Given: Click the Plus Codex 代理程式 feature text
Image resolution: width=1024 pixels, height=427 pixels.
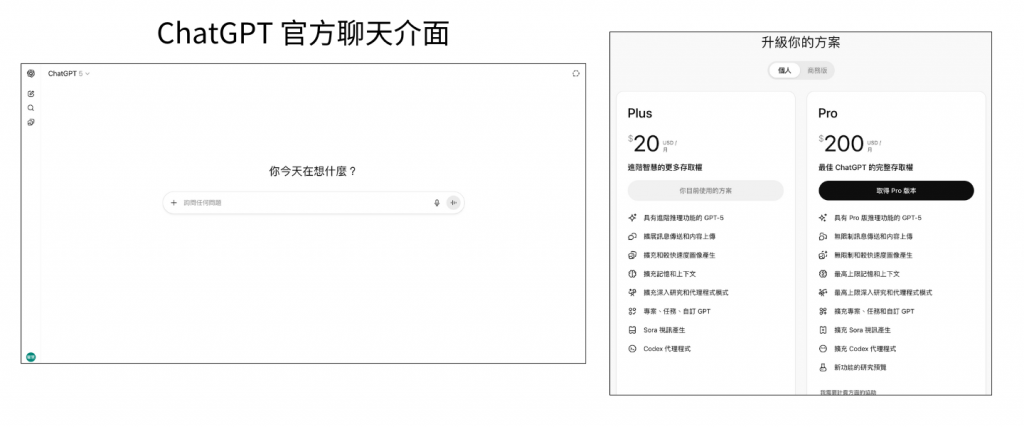Looking at the screenshot, I should click(x=667, y=349).
